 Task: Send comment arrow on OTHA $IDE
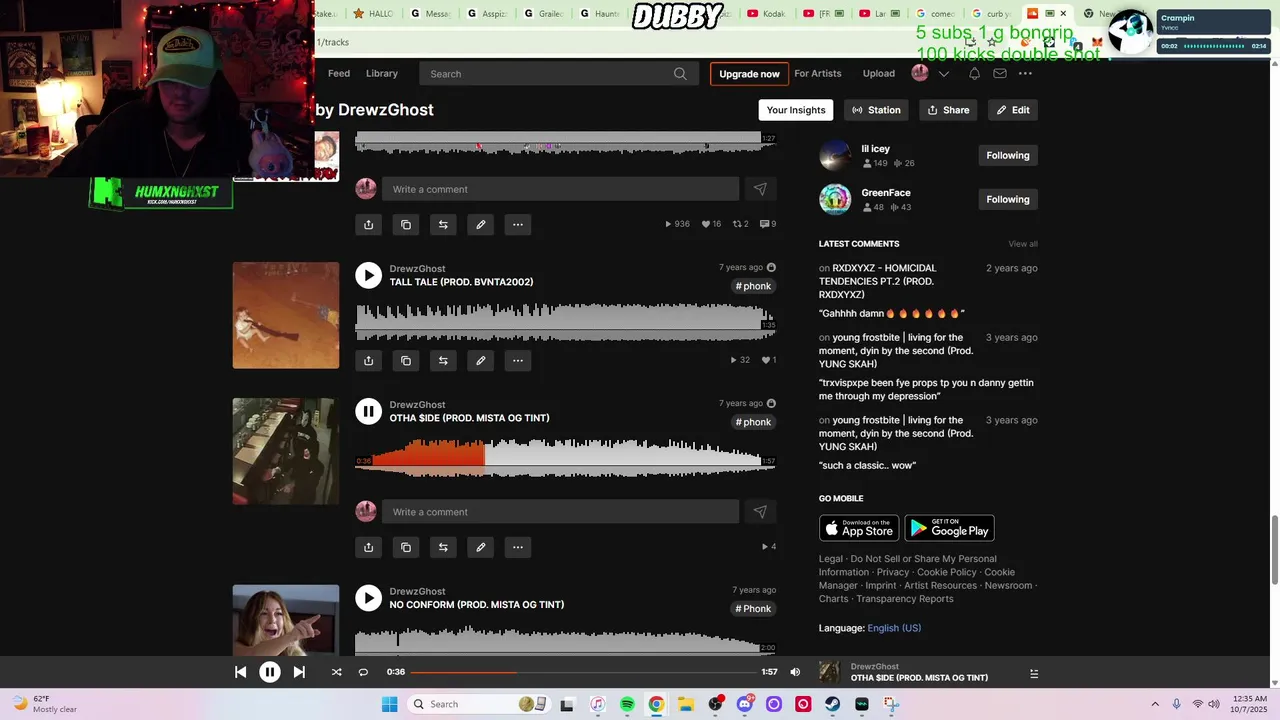[x=760, y=512]
